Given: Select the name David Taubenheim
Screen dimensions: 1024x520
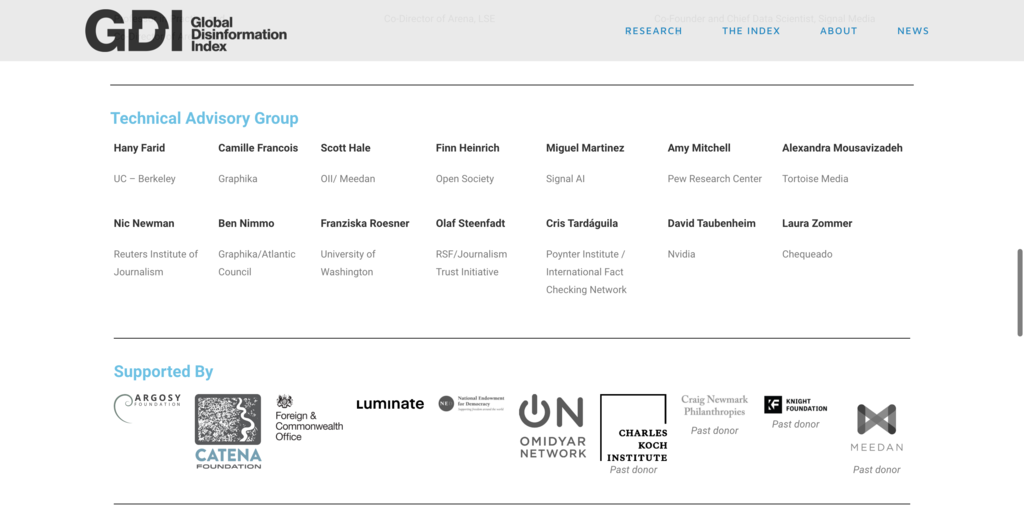Looking at the screenshot, I should coord(711,223).
